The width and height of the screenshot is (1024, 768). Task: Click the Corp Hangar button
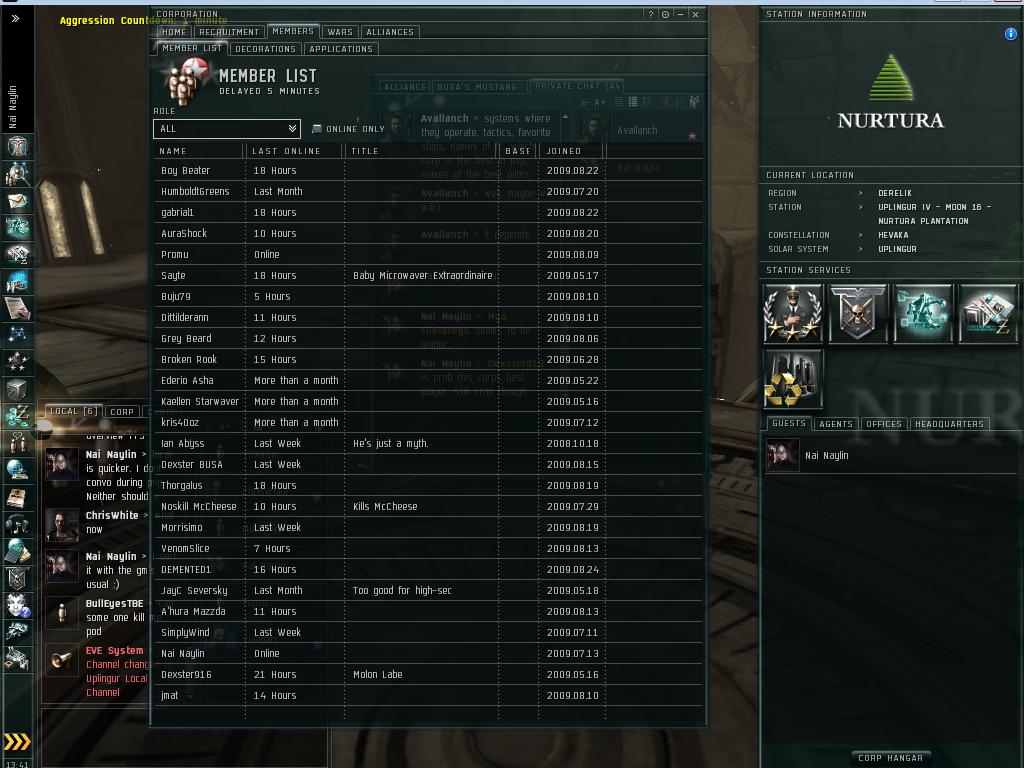(890, 758)
